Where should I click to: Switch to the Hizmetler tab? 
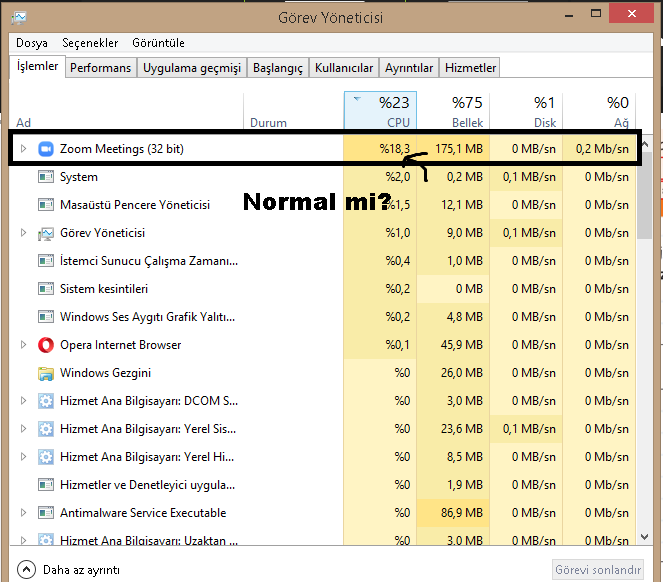(x=470, y=68)
